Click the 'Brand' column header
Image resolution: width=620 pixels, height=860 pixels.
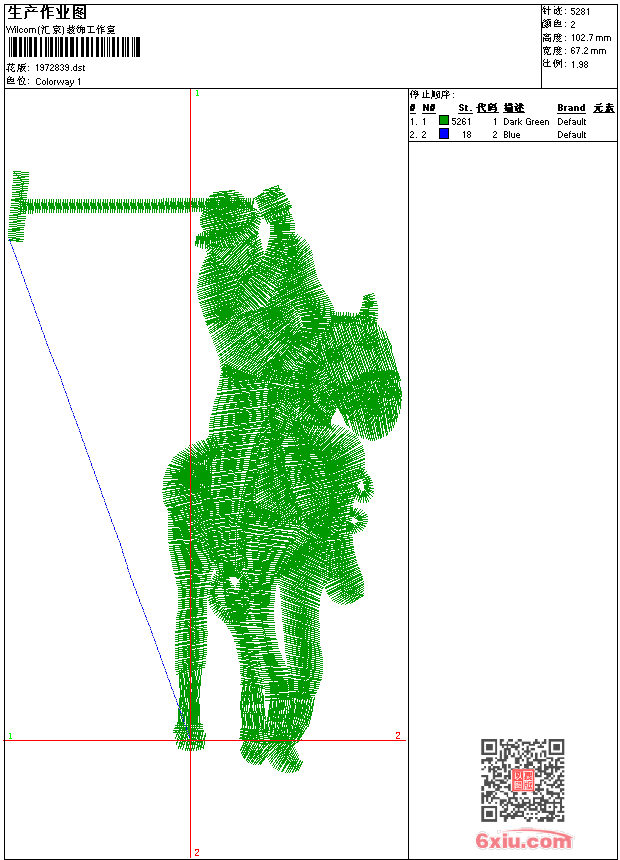pyautogui.click(x=571, y=108)
